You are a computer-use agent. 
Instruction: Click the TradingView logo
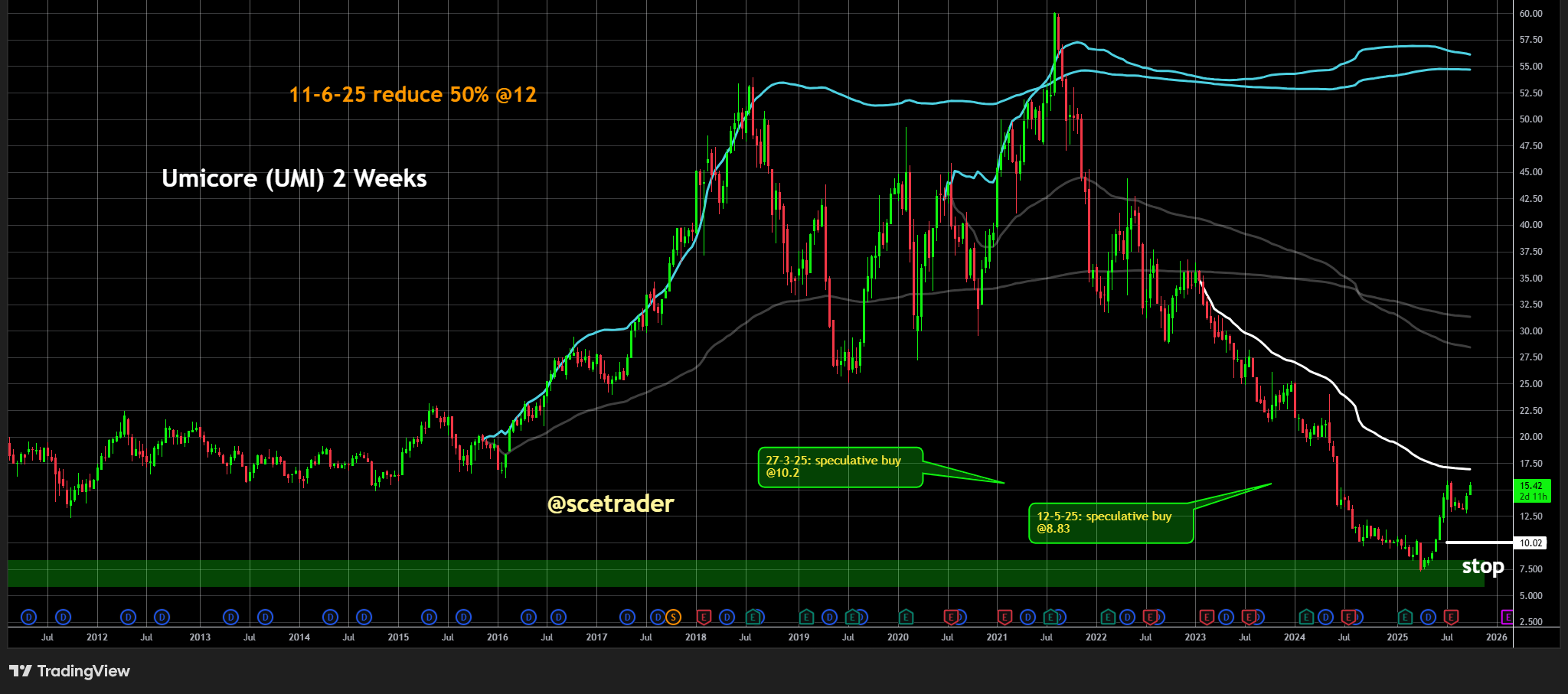pos(70,671)
